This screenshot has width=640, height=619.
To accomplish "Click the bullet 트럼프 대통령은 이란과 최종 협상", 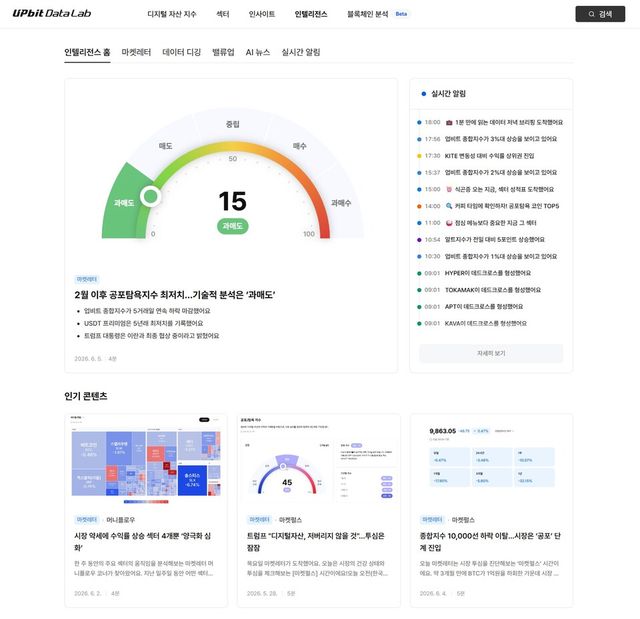I will 151,336.
